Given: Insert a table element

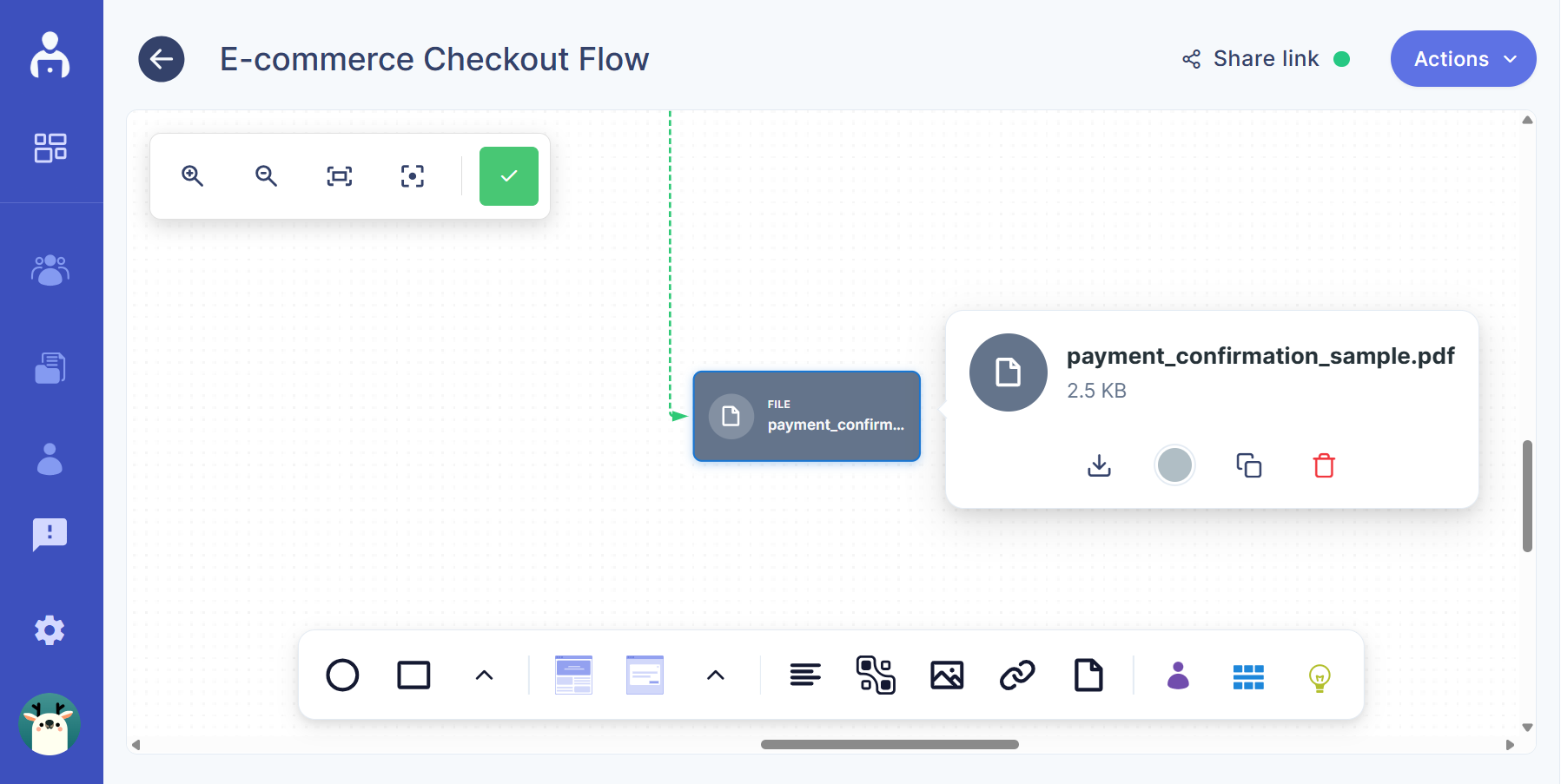Looking at the screenshot, I should 1249,675.
